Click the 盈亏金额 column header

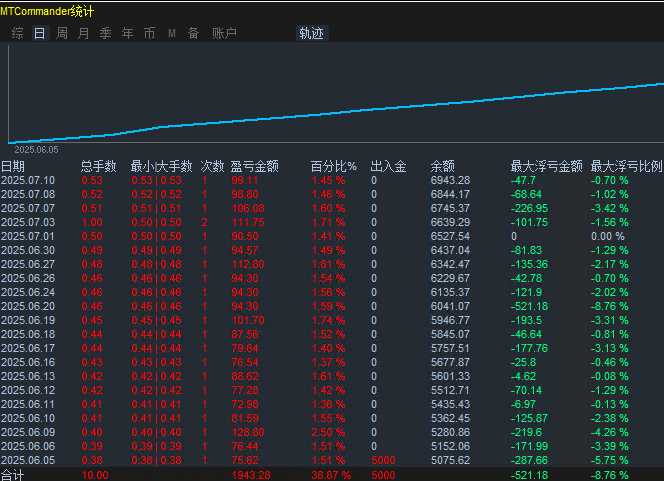tap(255, 166)
